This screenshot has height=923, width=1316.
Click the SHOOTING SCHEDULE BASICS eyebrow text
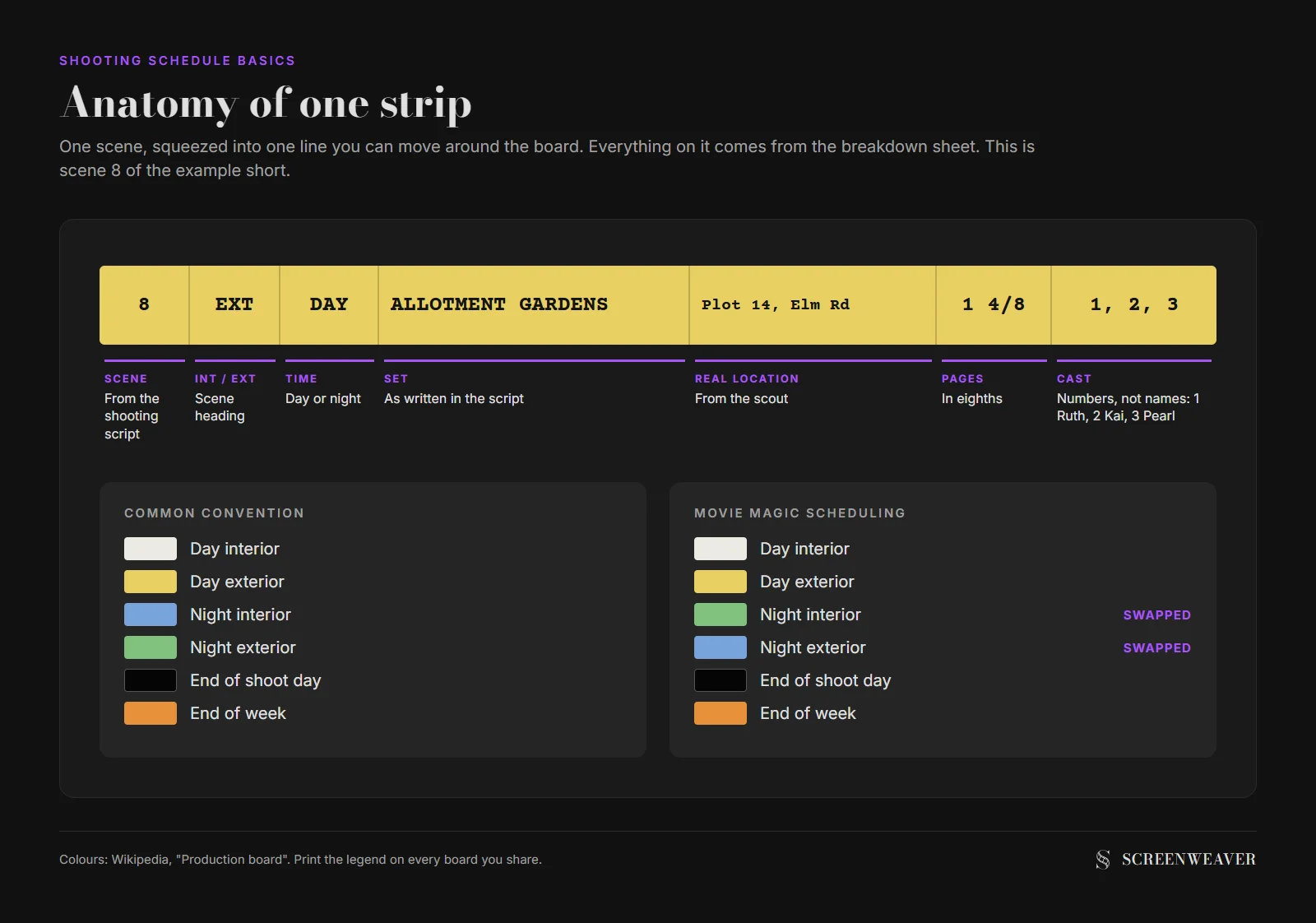(x=177, y=61)
